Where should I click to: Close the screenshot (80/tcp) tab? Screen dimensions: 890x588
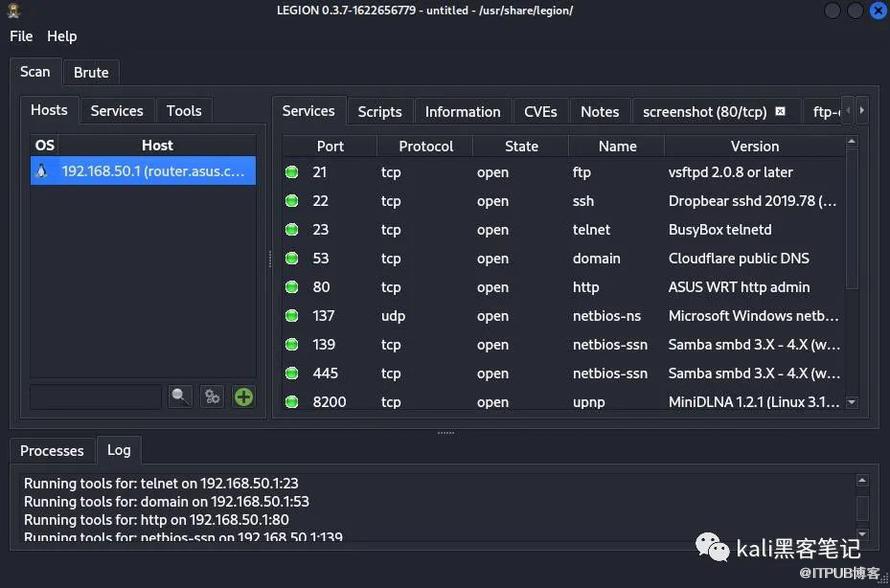pyautogui.click(x=781, y=111)
